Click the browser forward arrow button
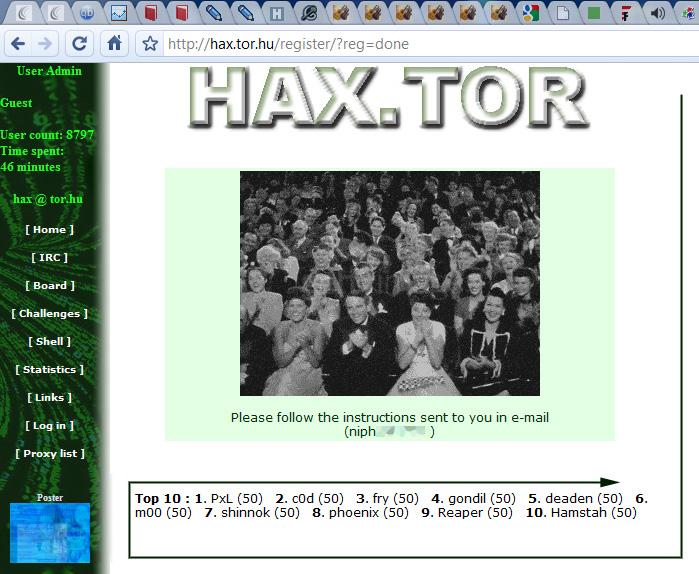 [45, 44]
